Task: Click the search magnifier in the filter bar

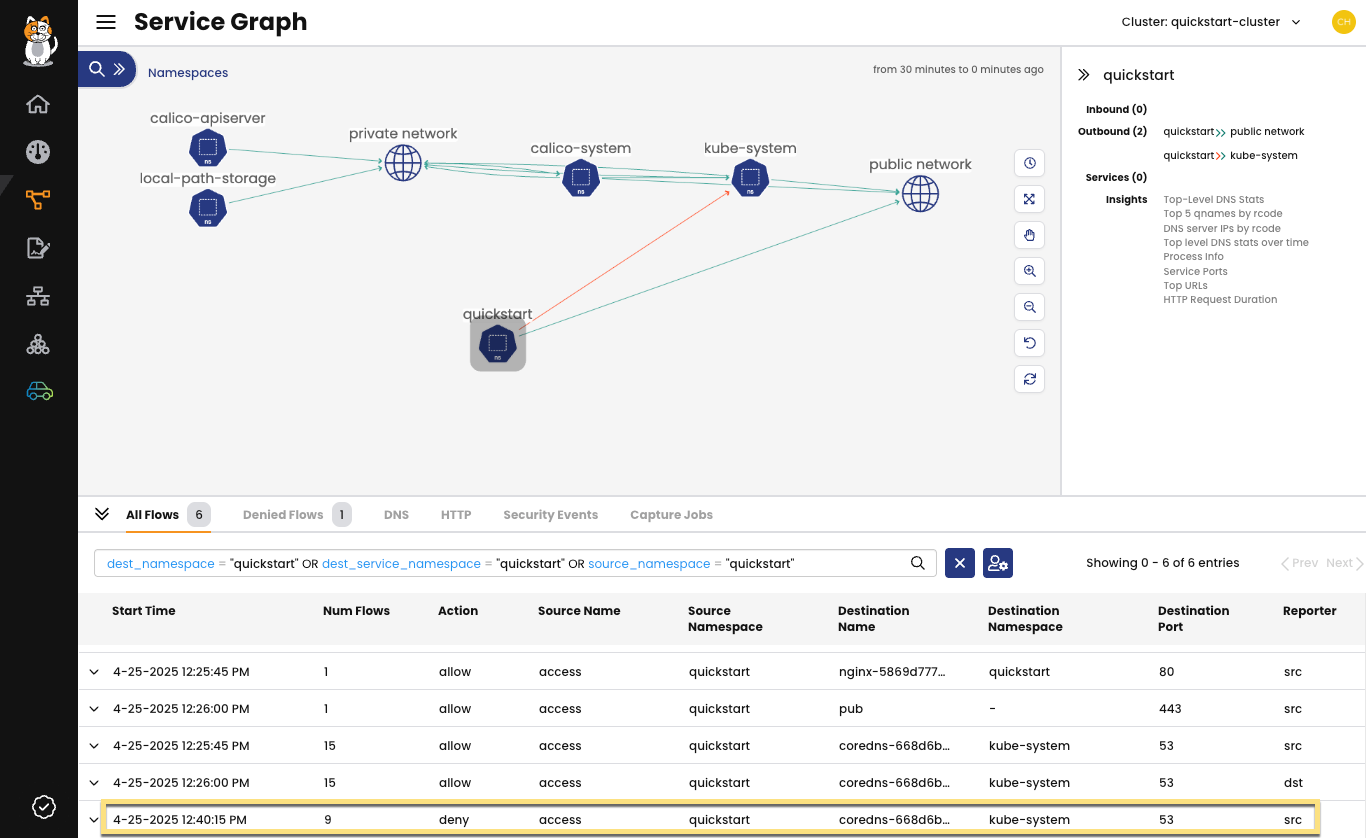Action: (917, 563)
